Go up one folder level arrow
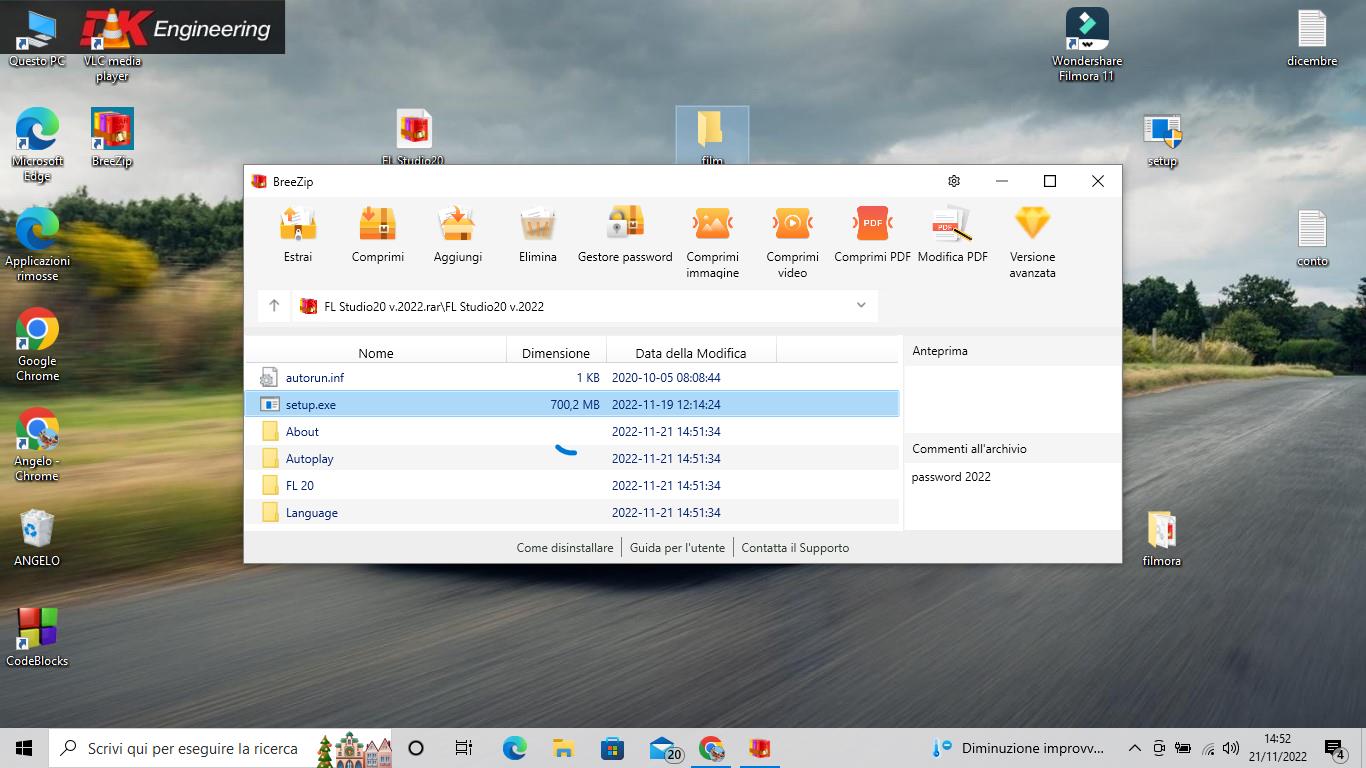The height and width of the screenshot is (768, 1366). pos(274,306)
